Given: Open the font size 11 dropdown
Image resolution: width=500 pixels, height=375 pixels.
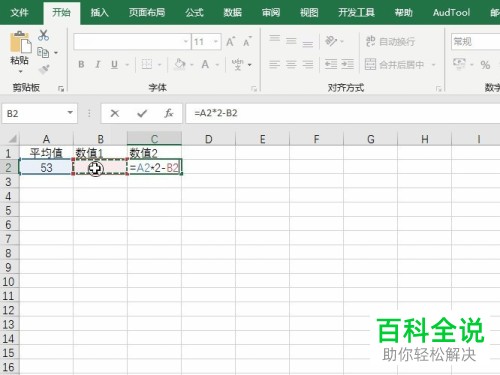Looking at the screenshot, I should [216, 42].
